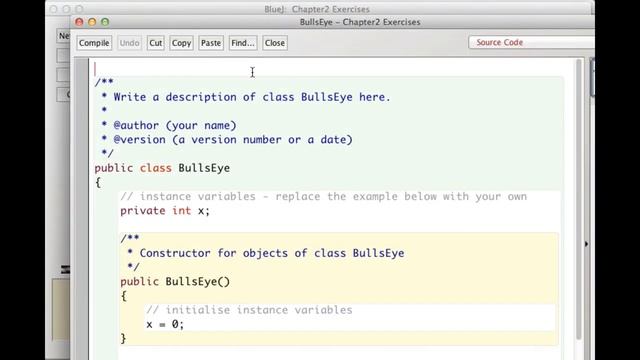Click 'Constructor for objects of class BullsEye' comment

click(x=272, y=253)
